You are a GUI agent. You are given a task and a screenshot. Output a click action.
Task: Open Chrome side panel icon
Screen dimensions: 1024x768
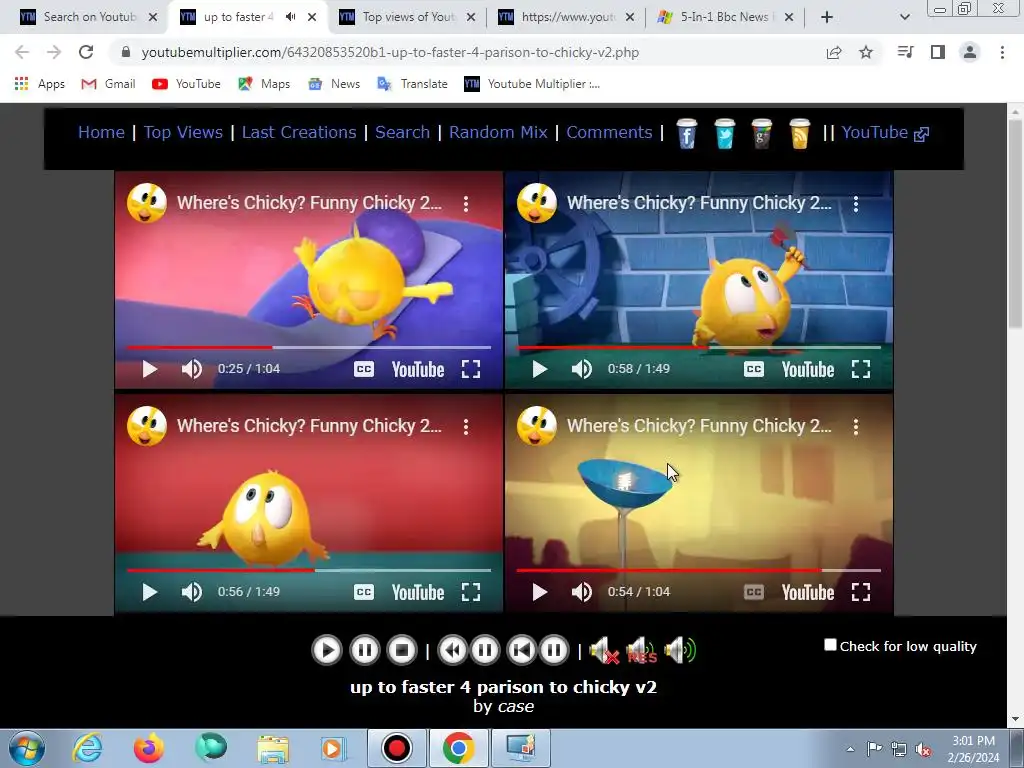(938, 52)
